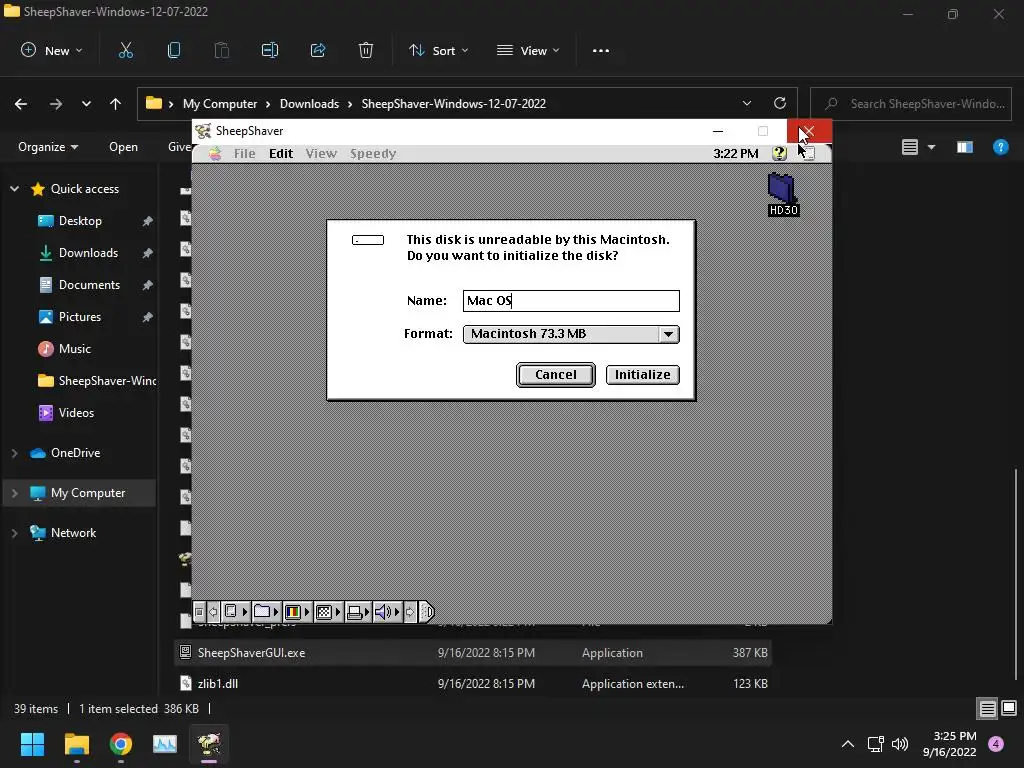Click SheepShaver-Windows-12-07-2022 in the address breadcrumb
The width and height of the screenshot is (1024, 768).
point(454,104)
